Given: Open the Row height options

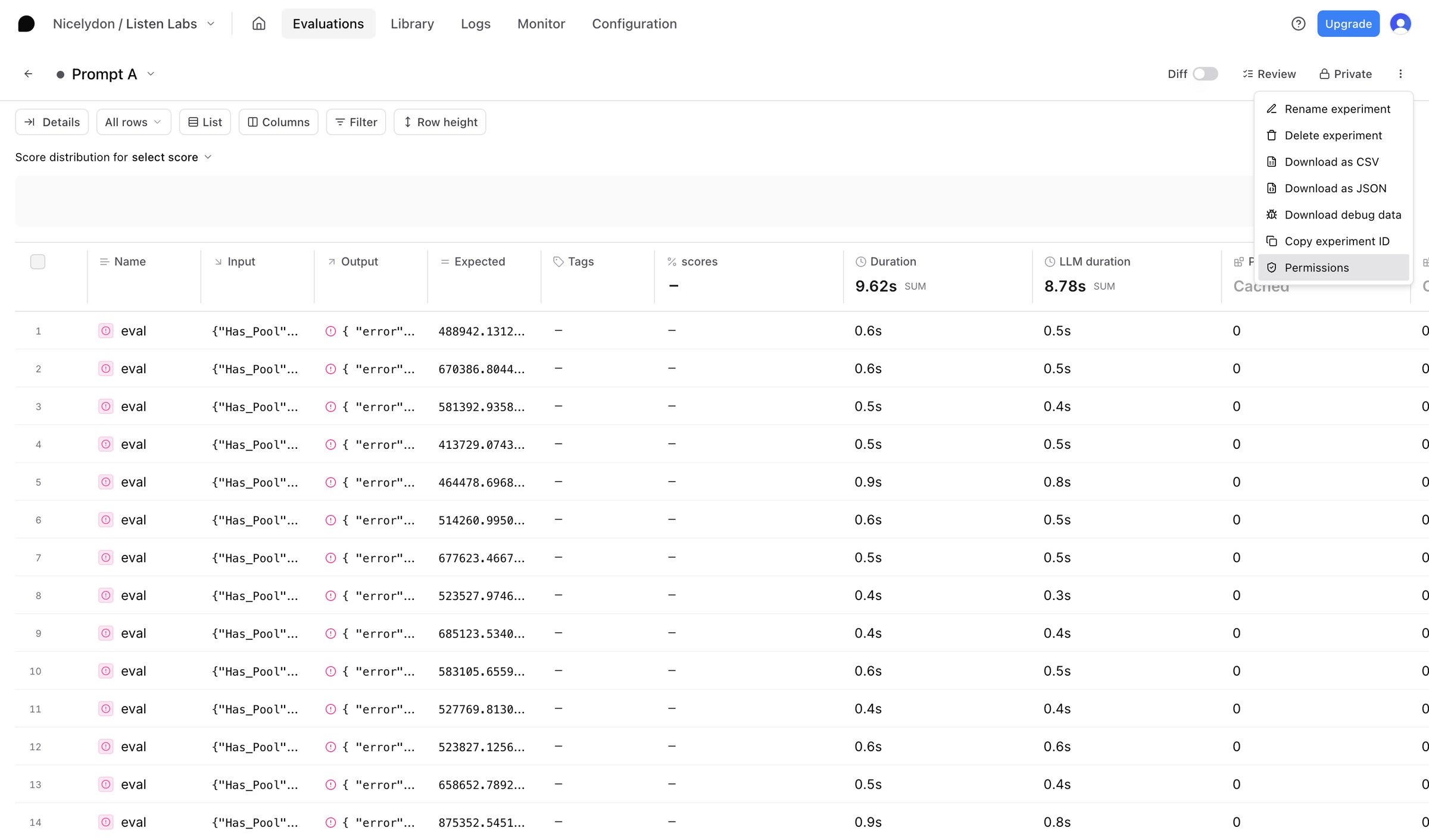Looking at the screenshot, I should (440, 122).
